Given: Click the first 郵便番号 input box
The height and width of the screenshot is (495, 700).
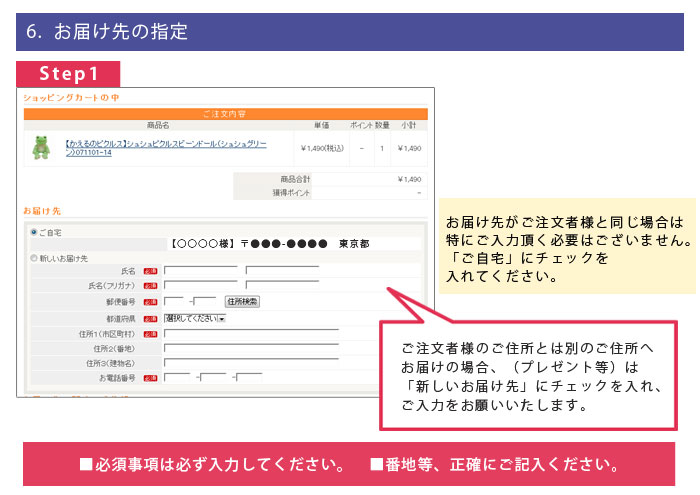Looking at the screenshot, I should (174, 302).
